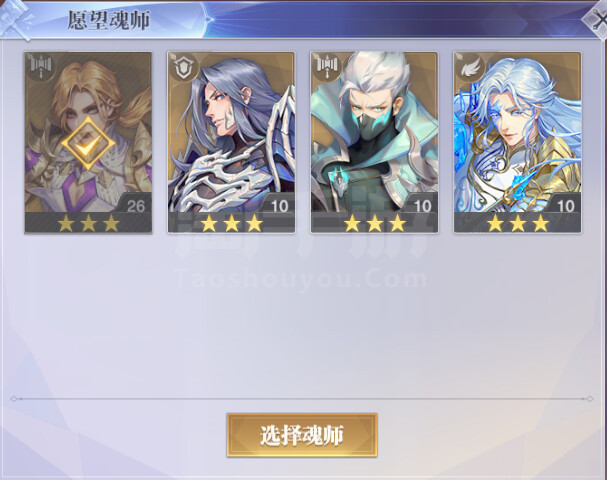Image resolution: width=607 pixels, height=480 pixels.
Task: Click the three-star rating on the masked card
Action: coord(375,223)
